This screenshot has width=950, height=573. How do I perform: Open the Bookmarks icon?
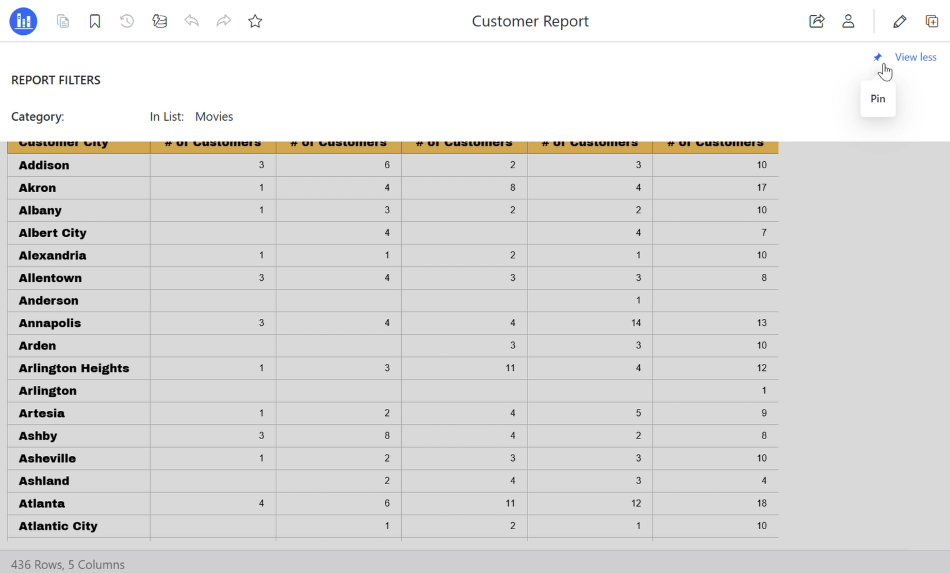click(x=95, y=21)
